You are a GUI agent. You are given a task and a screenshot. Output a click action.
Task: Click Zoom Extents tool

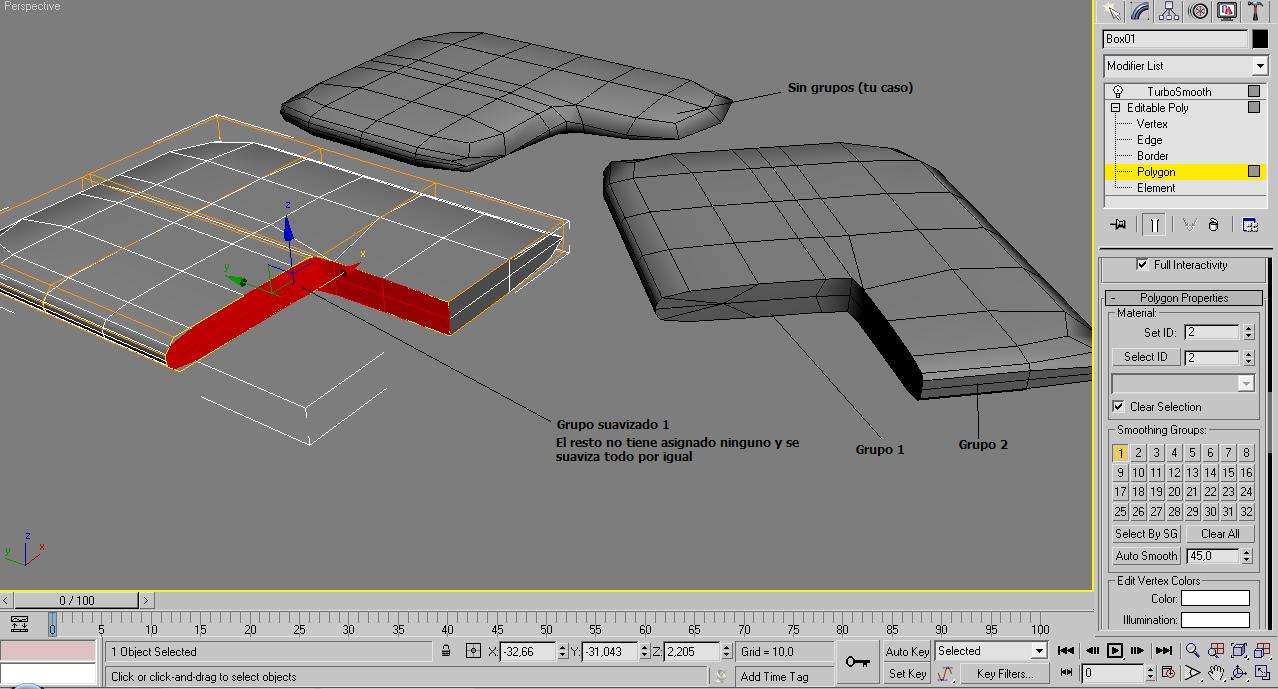click(x=1240, y=651)
